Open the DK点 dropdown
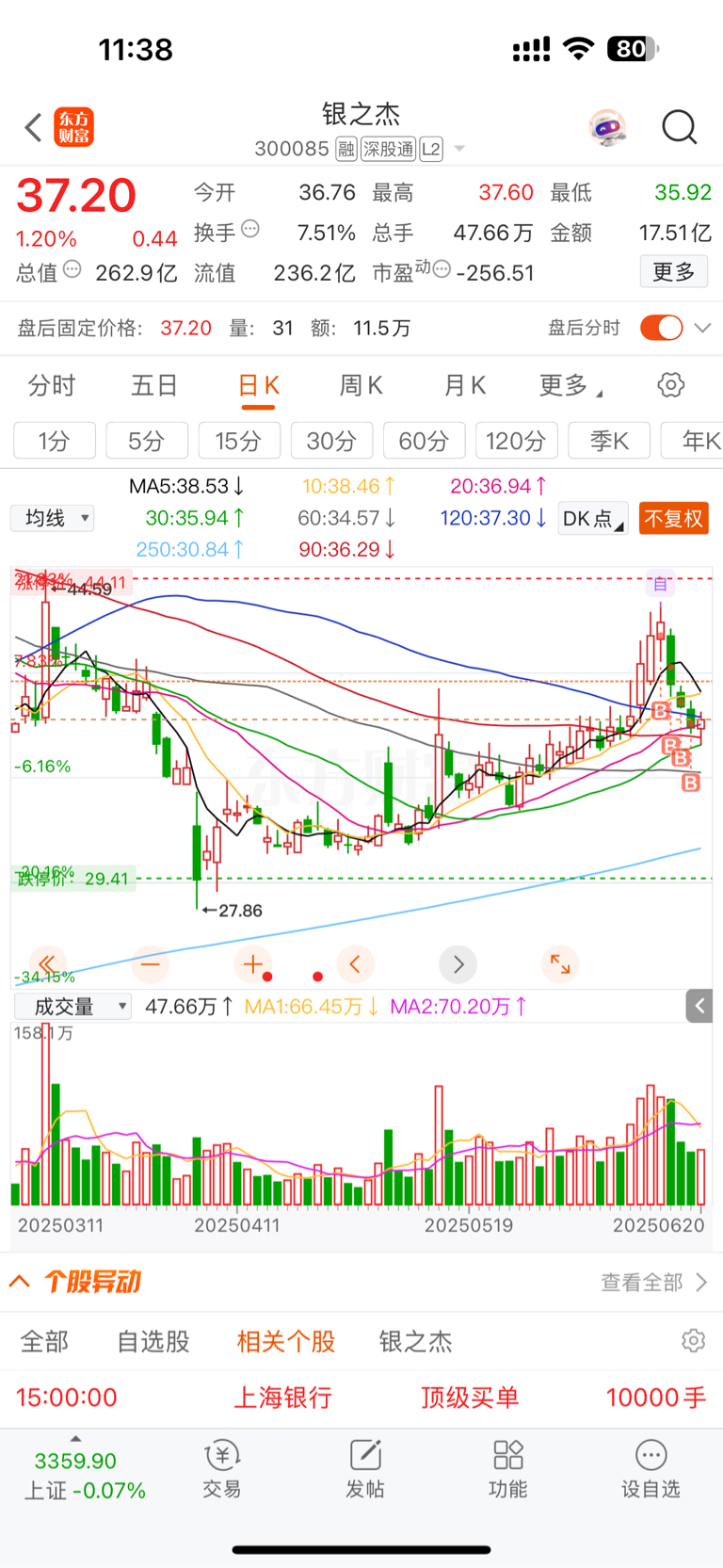 [x=593, y=519]
